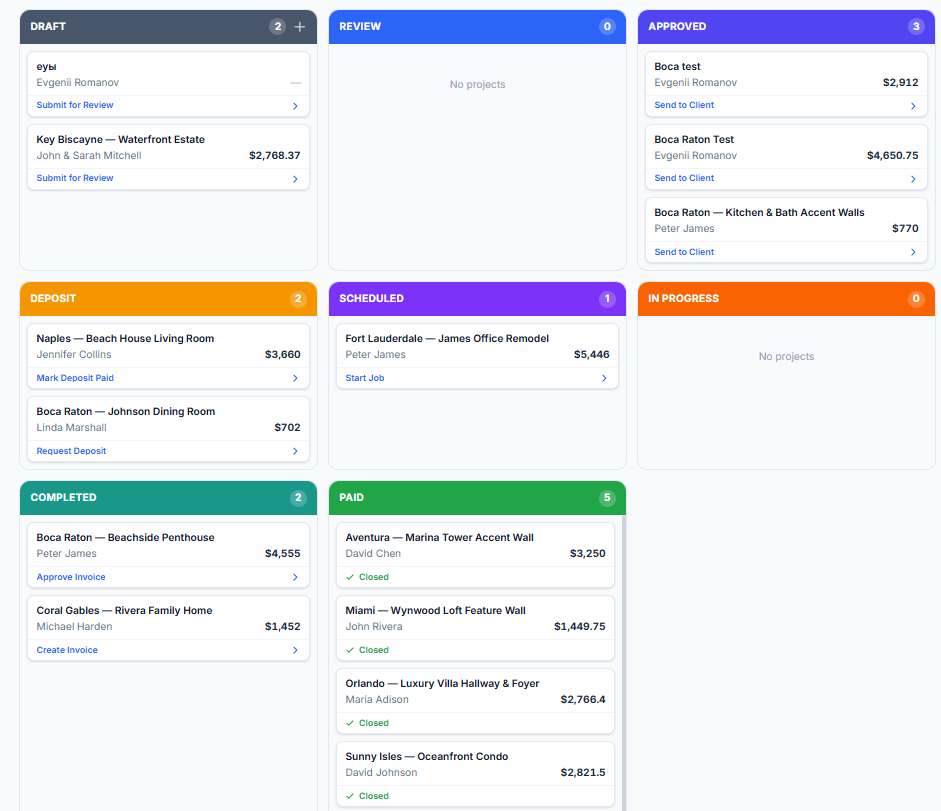
Task: Select the COMPLETED column header
Action: click(x=64, y=497)
